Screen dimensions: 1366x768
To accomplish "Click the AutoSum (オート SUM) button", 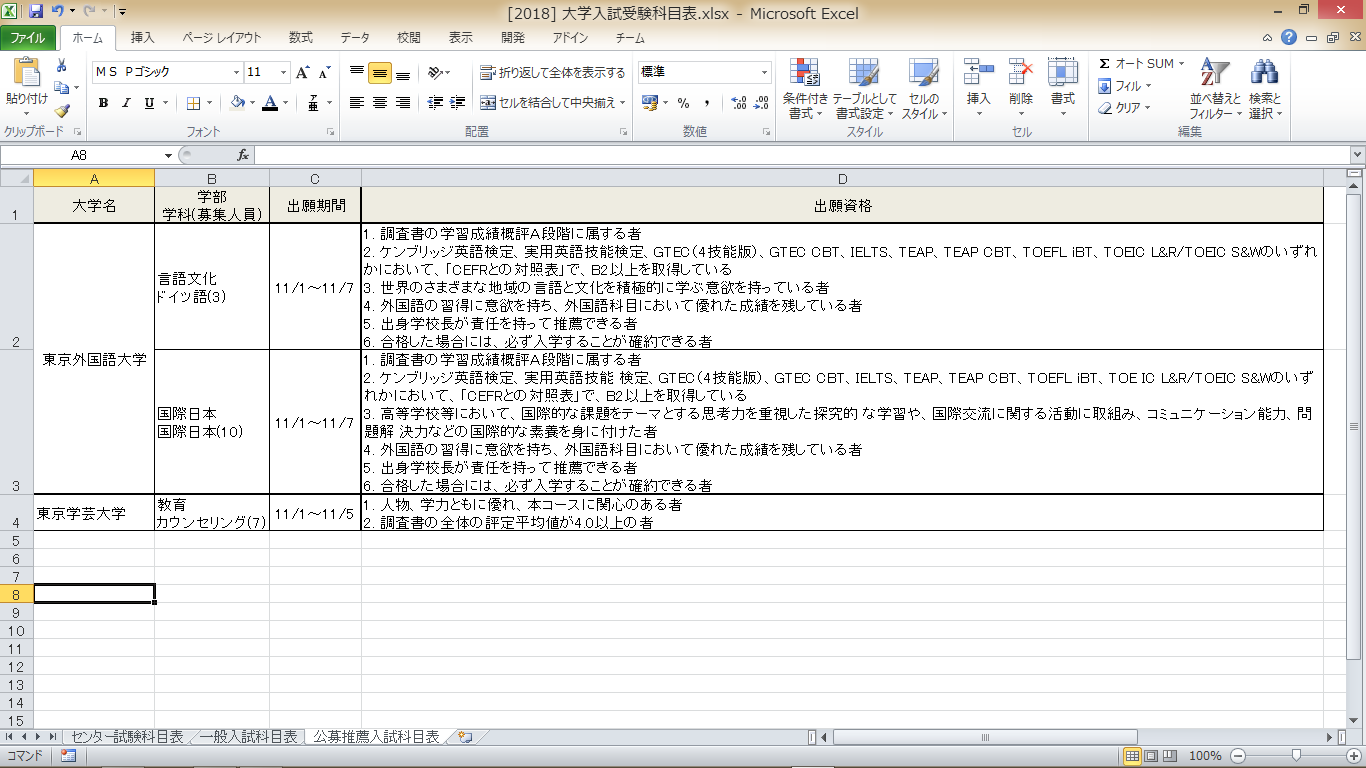I will click(x=1138, y=64).
